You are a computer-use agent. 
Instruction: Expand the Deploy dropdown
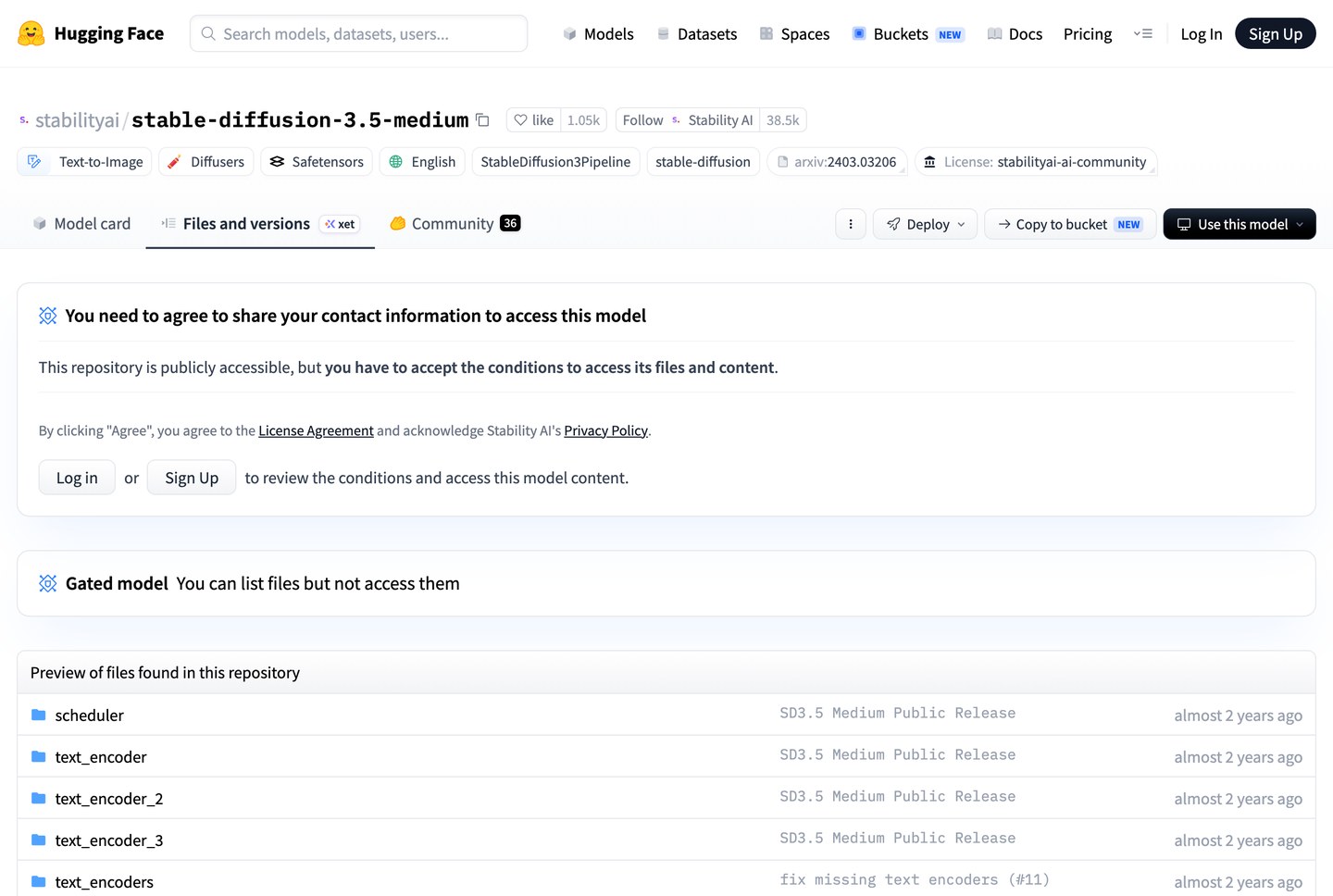click(x=925, y=224)
